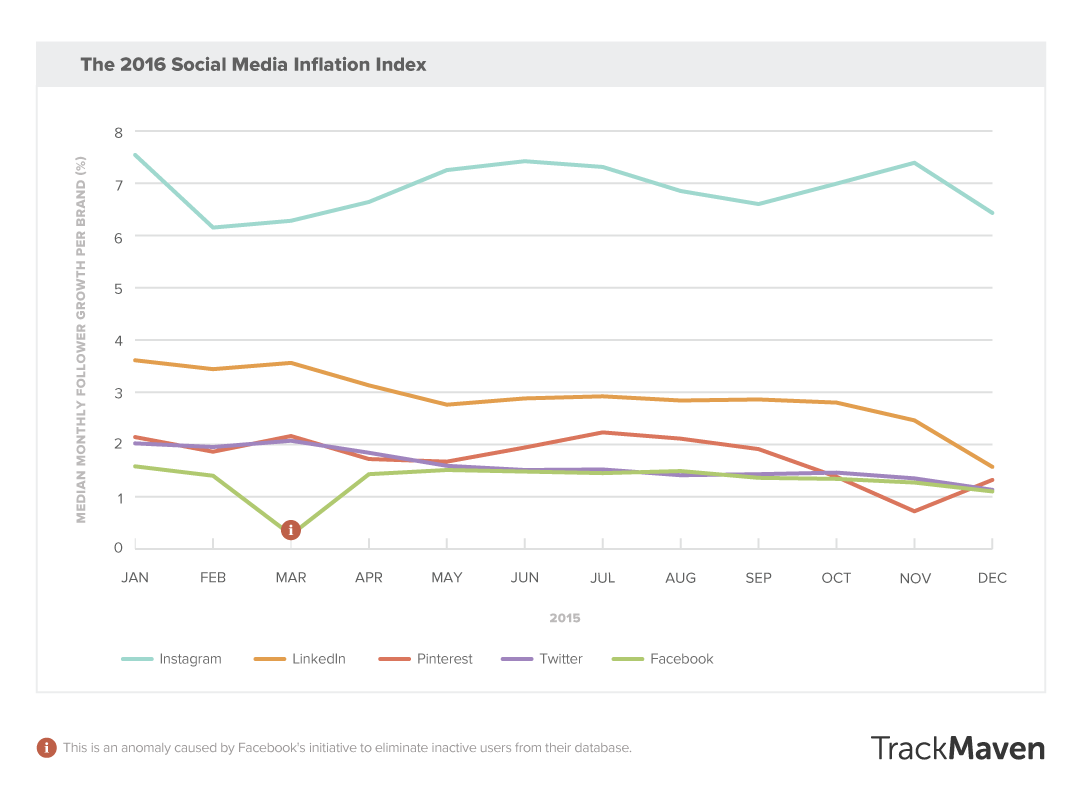Screen dimensions: 1080x802
Task: Click the footnote info icon
Action: pos(46,747)
